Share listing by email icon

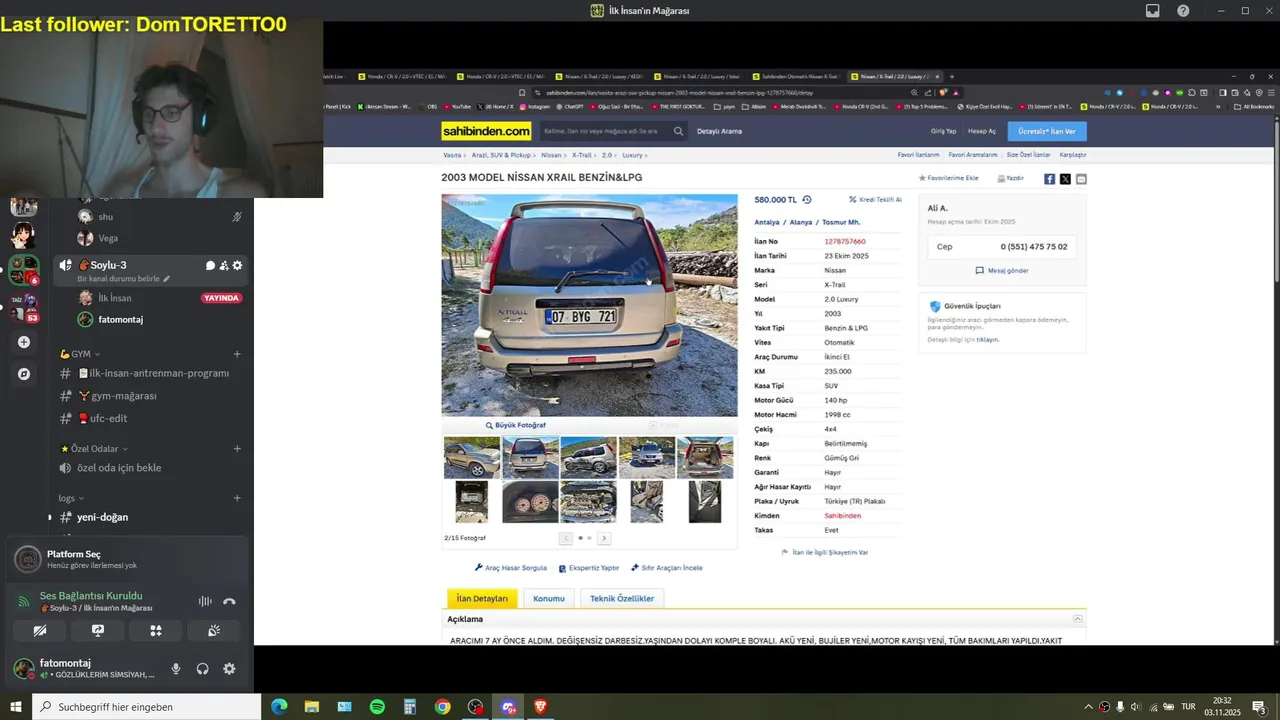[1081, 179]
